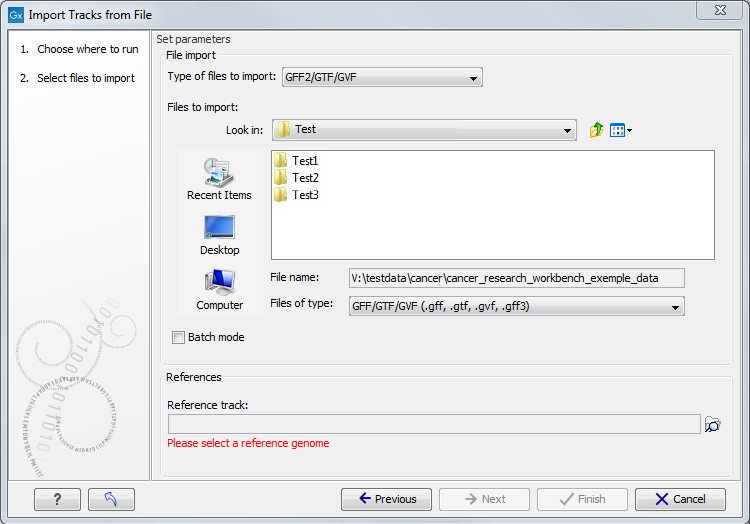
Task: Click the Previous button
Action: coord(386,499)
